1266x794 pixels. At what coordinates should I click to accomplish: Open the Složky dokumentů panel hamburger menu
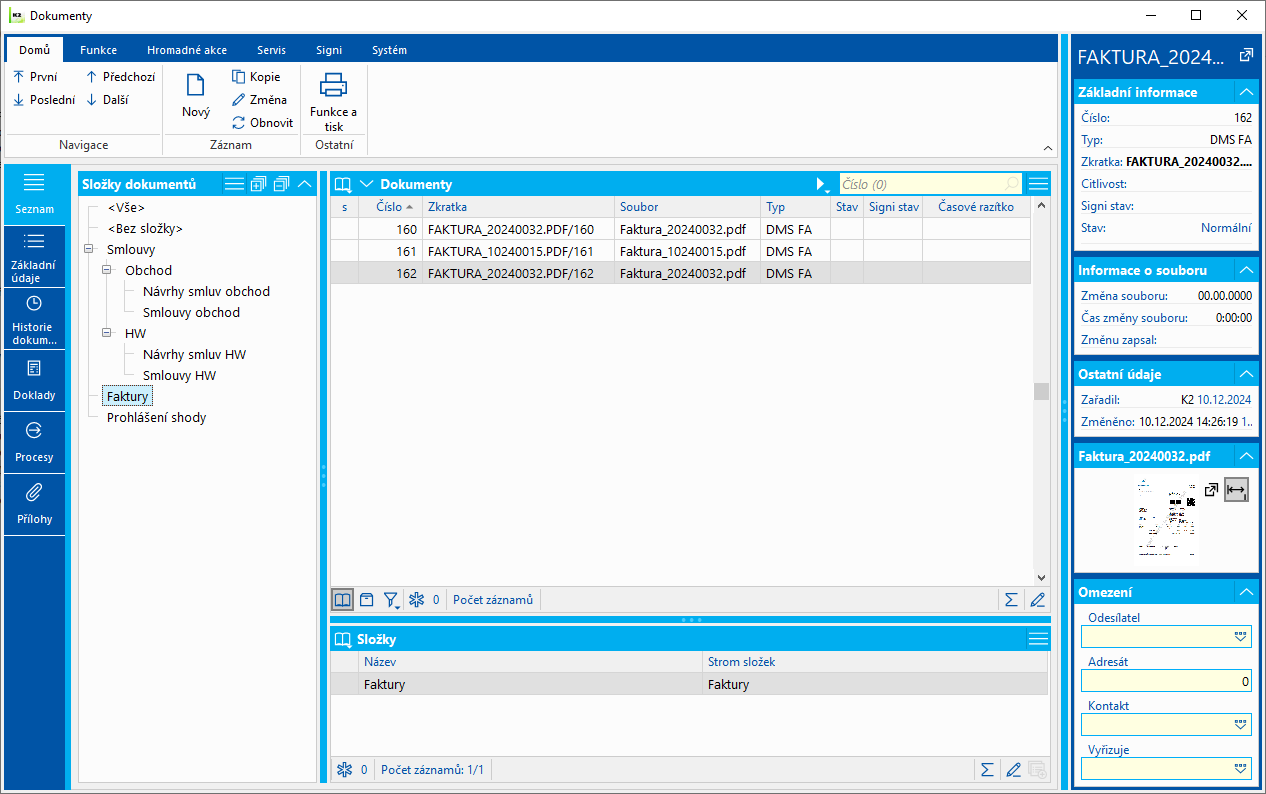pyautogui.click(x=234, y=184)
